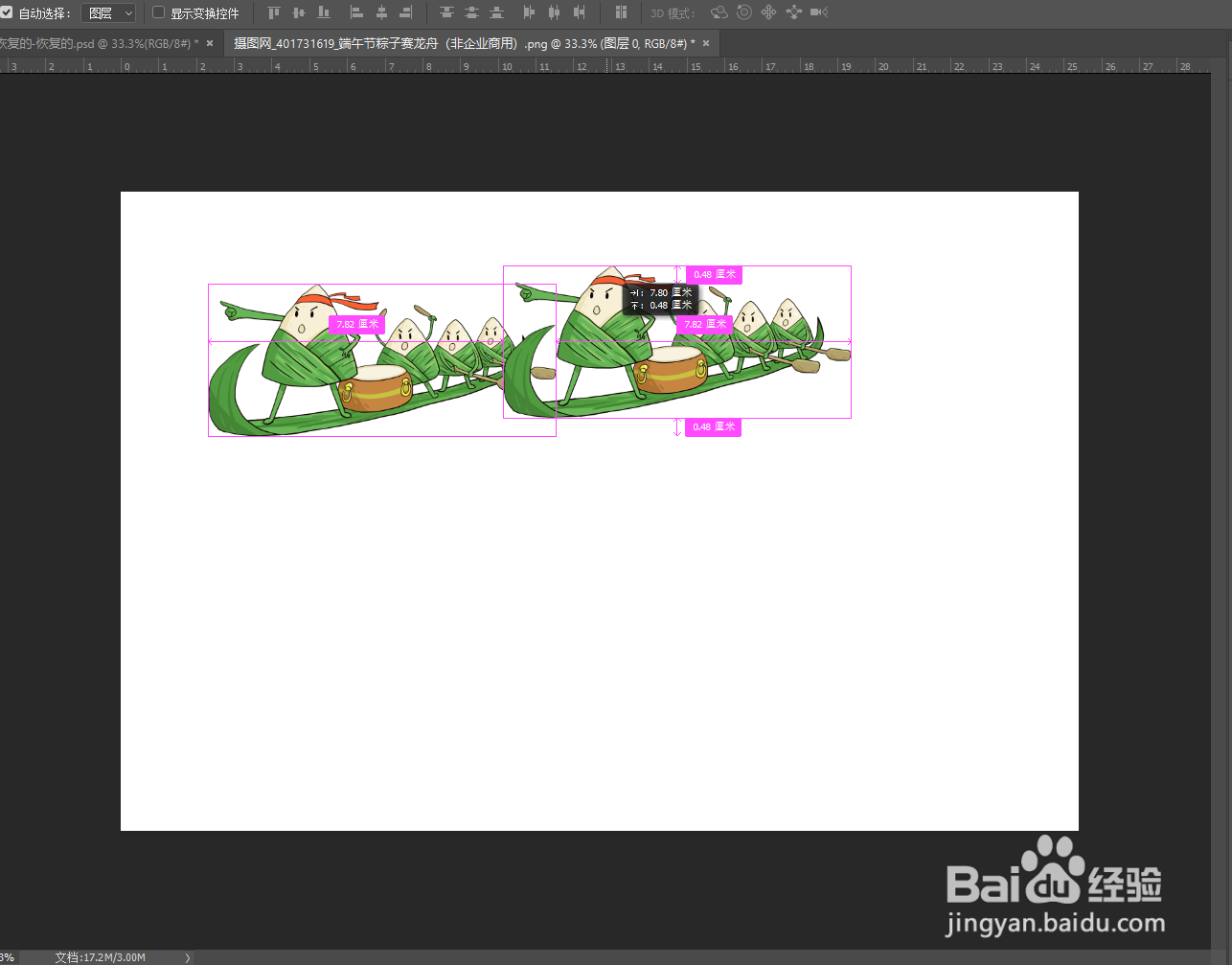Click the distribute bottom edges icon
Screen dimensions: 1232x965
[x=496, y=12]
